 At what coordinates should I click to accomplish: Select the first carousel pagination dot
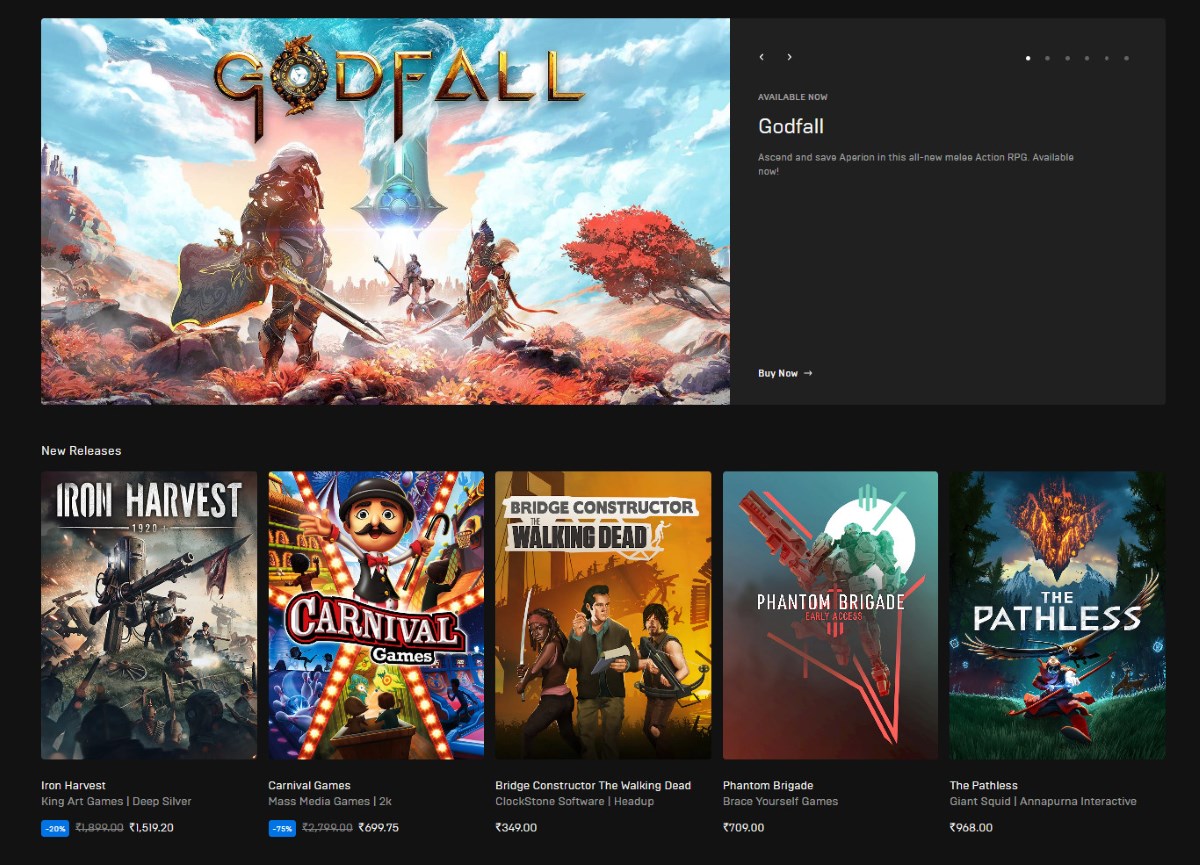(x=1027, y=58)
